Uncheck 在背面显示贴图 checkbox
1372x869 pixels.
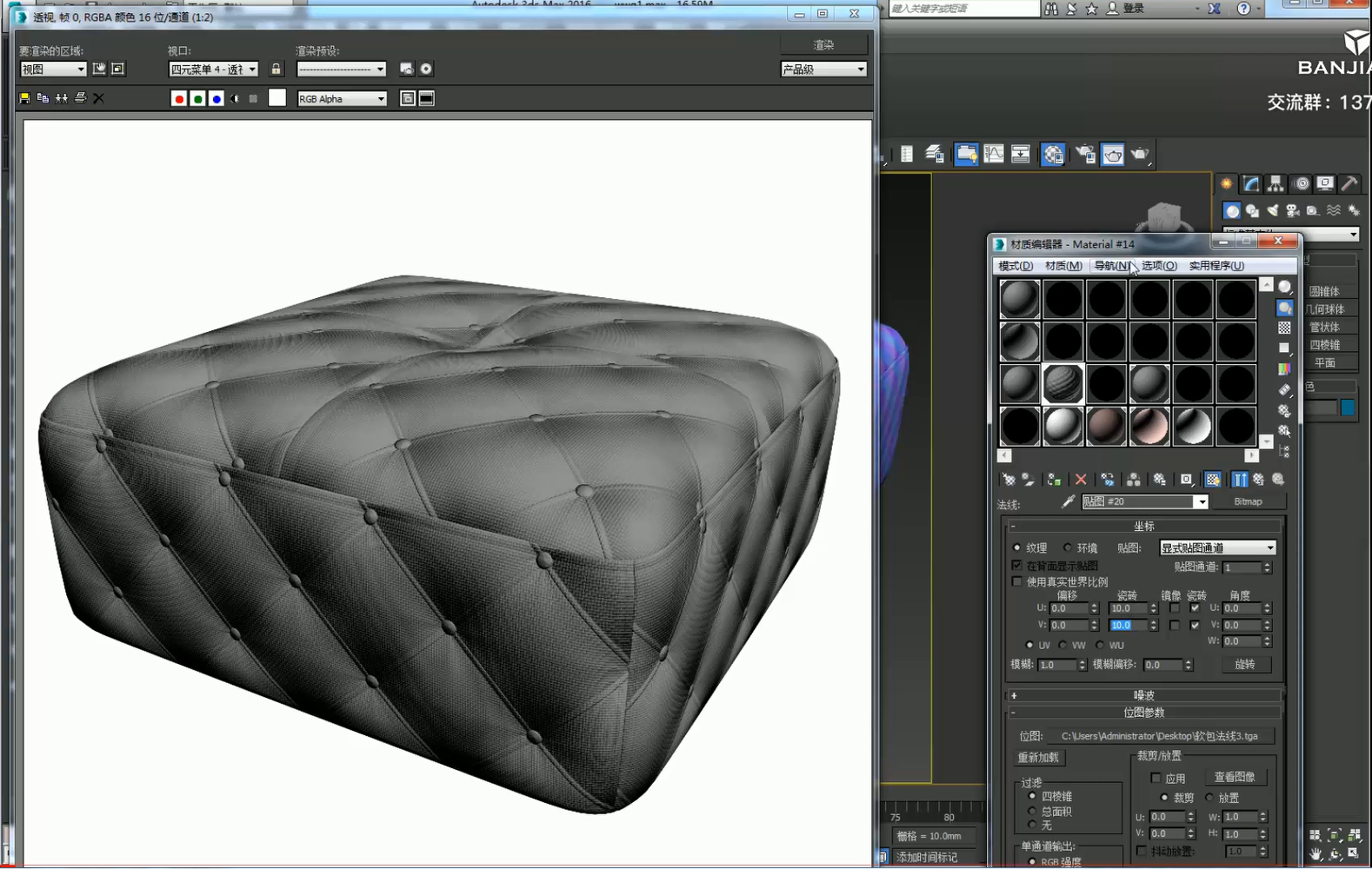pyautogui.click(x=1016, y=565)
